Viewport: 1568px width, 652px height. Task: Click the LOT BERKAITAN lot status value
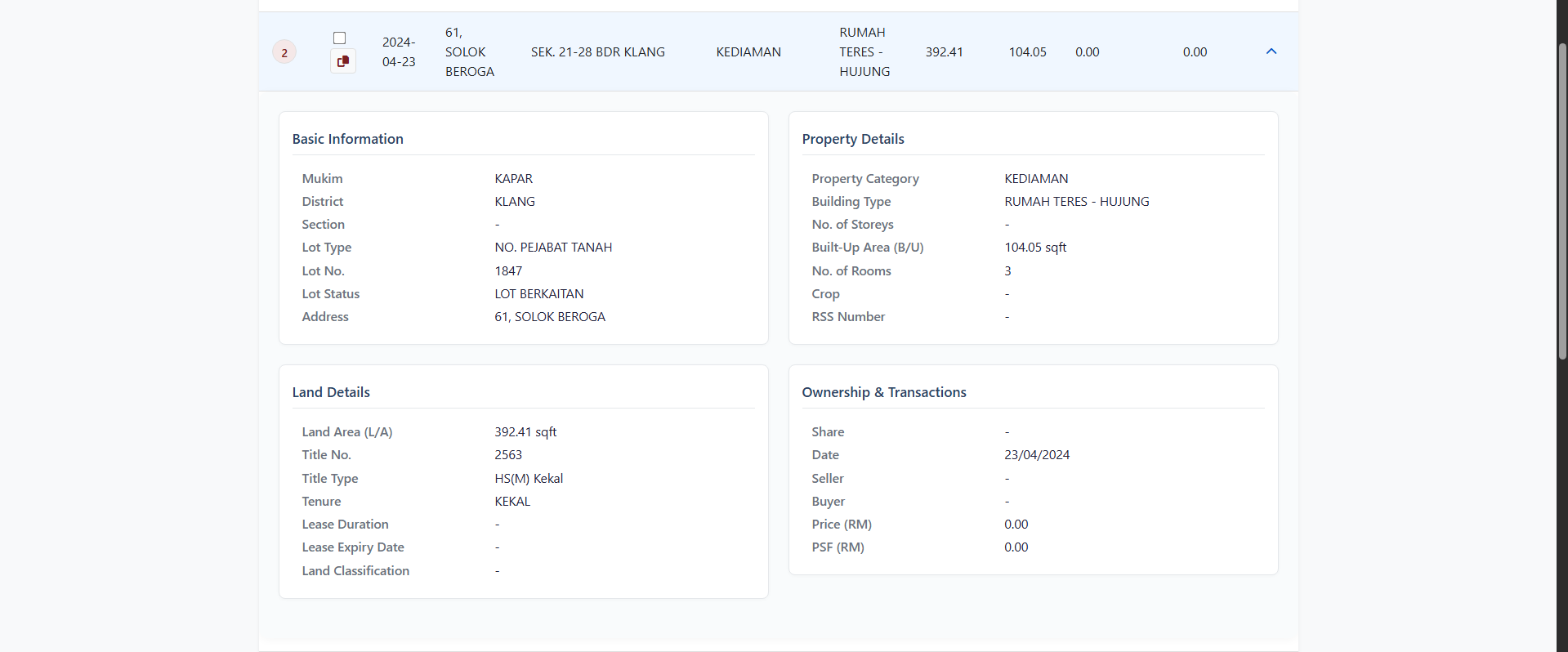(x=539, y=294)
